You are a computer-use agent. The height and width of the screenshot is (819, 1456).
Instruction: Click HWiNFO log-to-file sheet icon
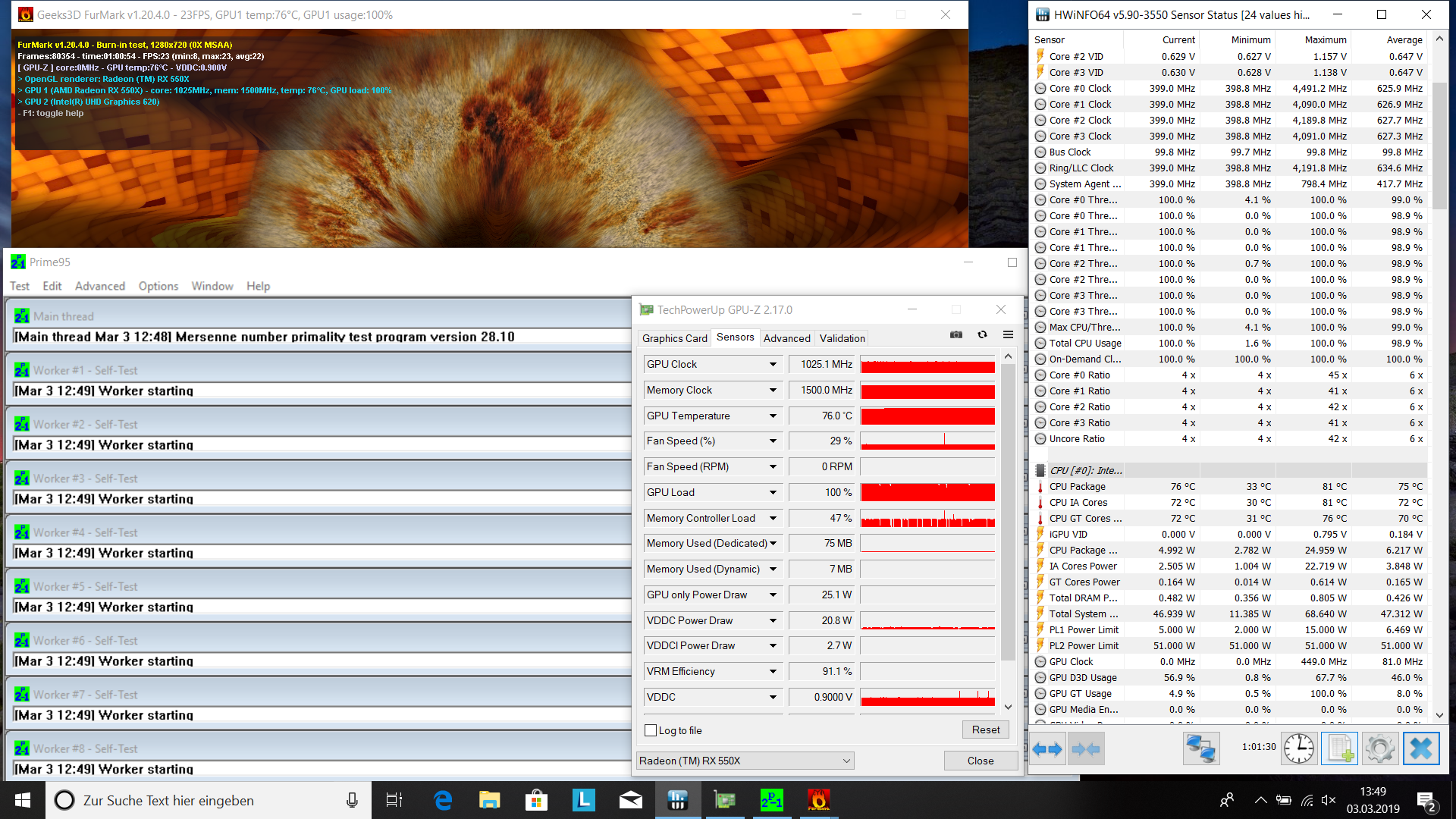tap(1339, 749)
